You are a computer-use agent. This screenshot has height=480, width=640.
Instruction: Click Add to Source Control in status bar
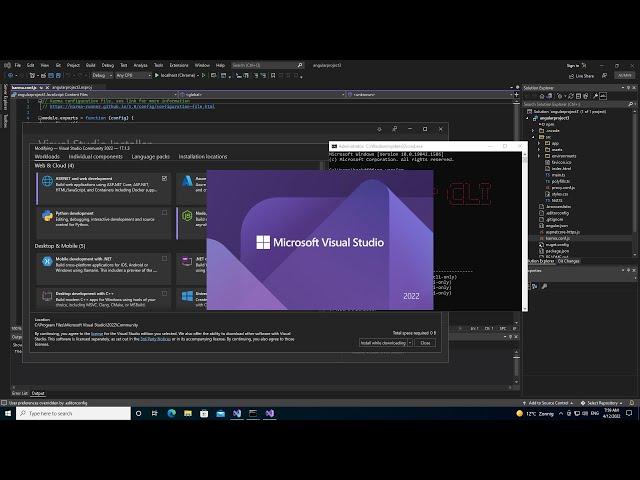[548, 403]
